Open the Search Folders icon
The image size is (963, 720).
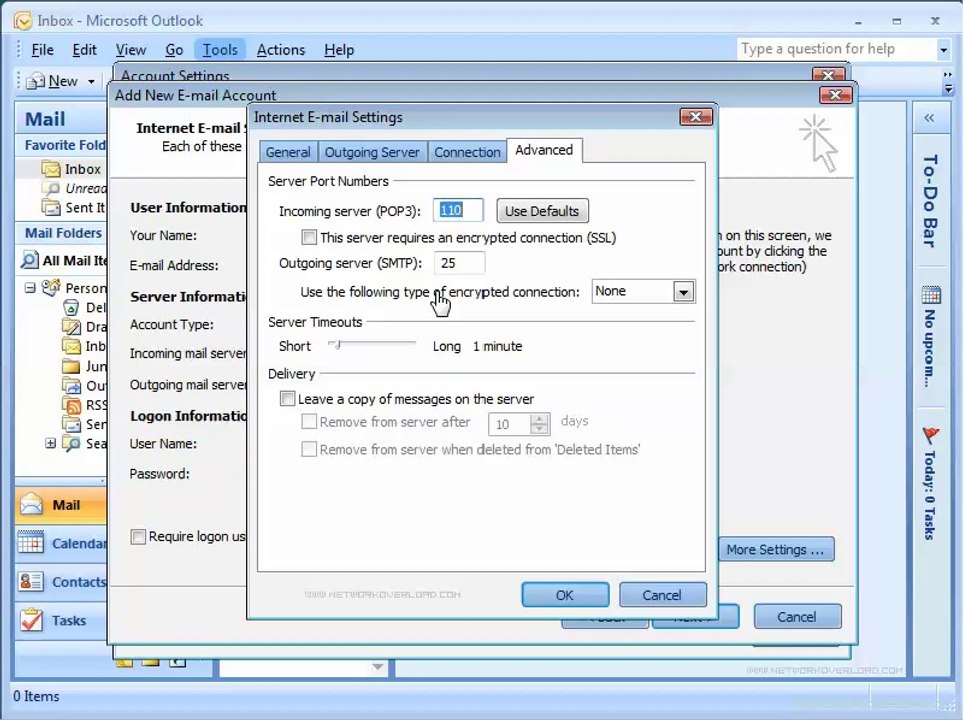[x=71, y=443]
